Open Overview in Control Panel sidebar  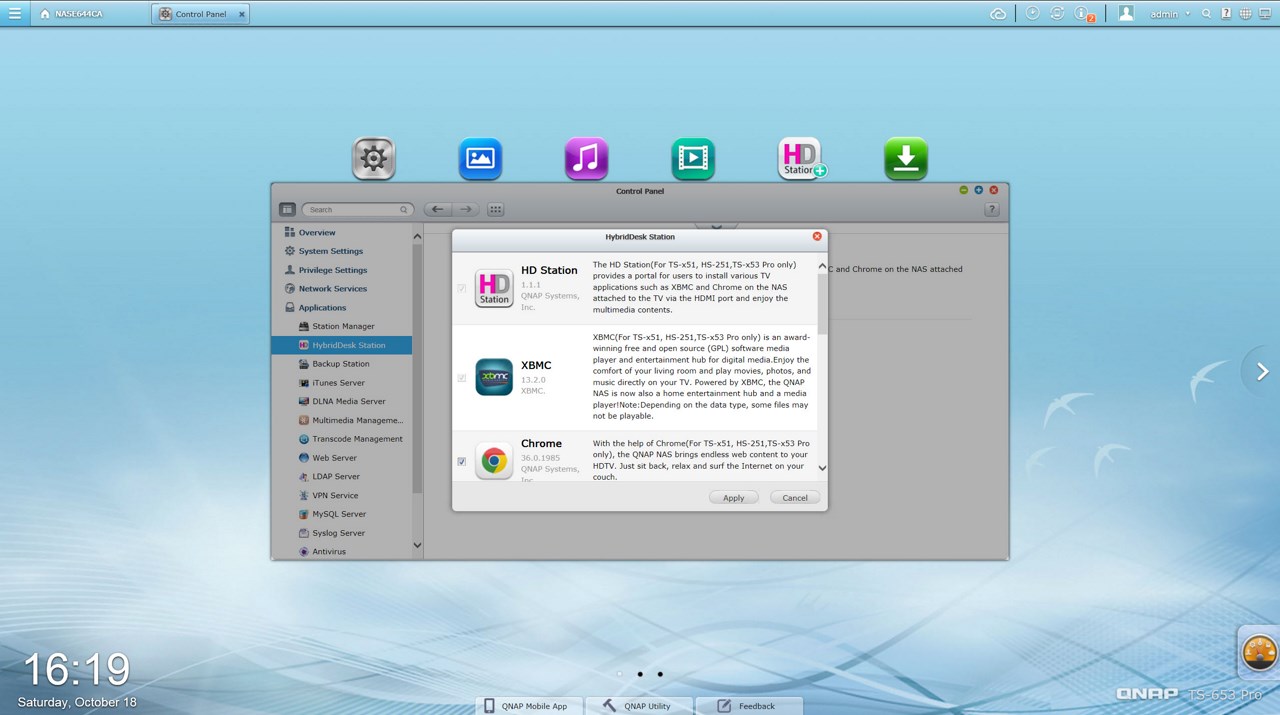(317, 233)
